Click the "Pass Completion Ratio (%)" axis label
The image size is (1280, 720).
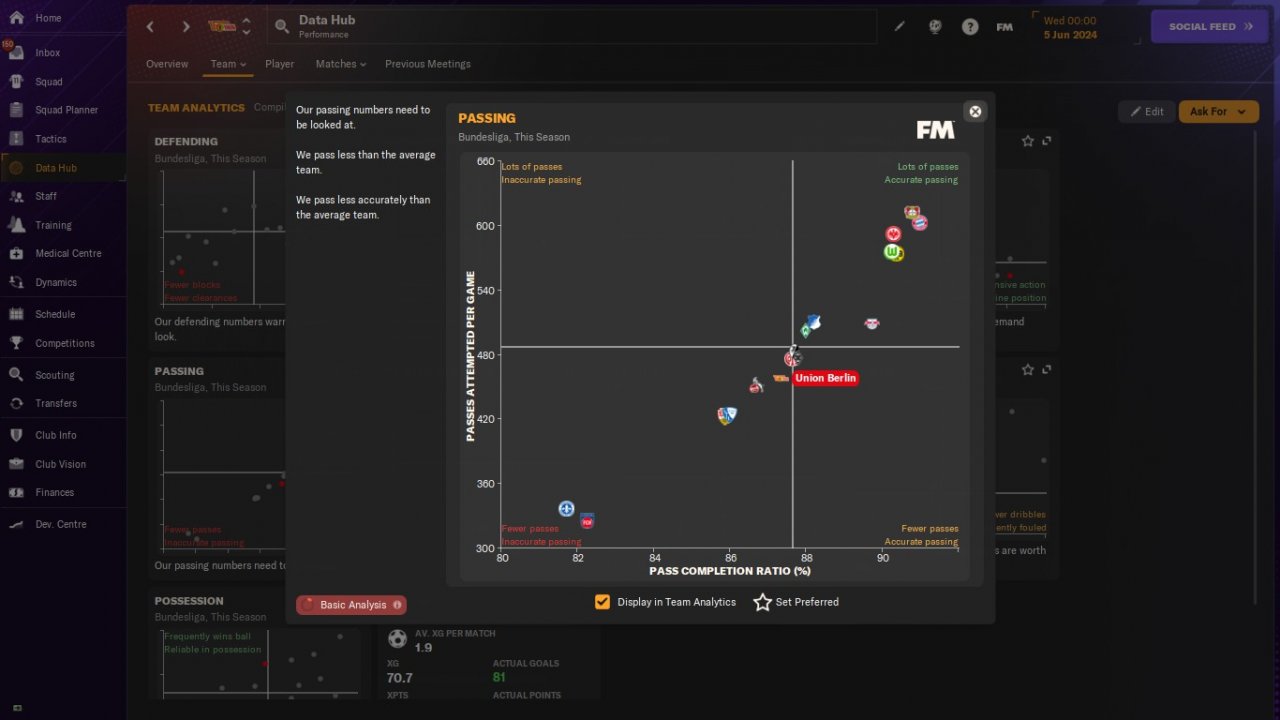coord(730,571)
